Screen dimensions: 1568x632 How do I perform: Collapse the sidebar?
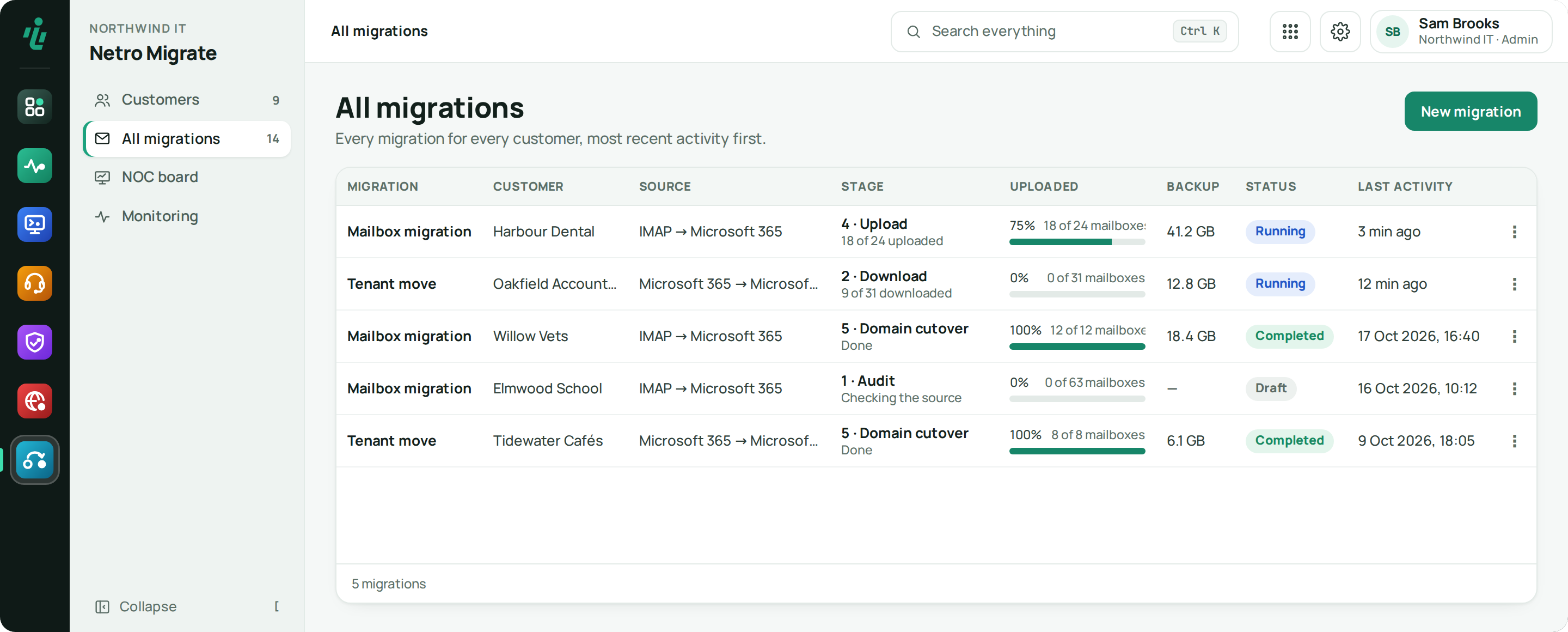(187, 606)
